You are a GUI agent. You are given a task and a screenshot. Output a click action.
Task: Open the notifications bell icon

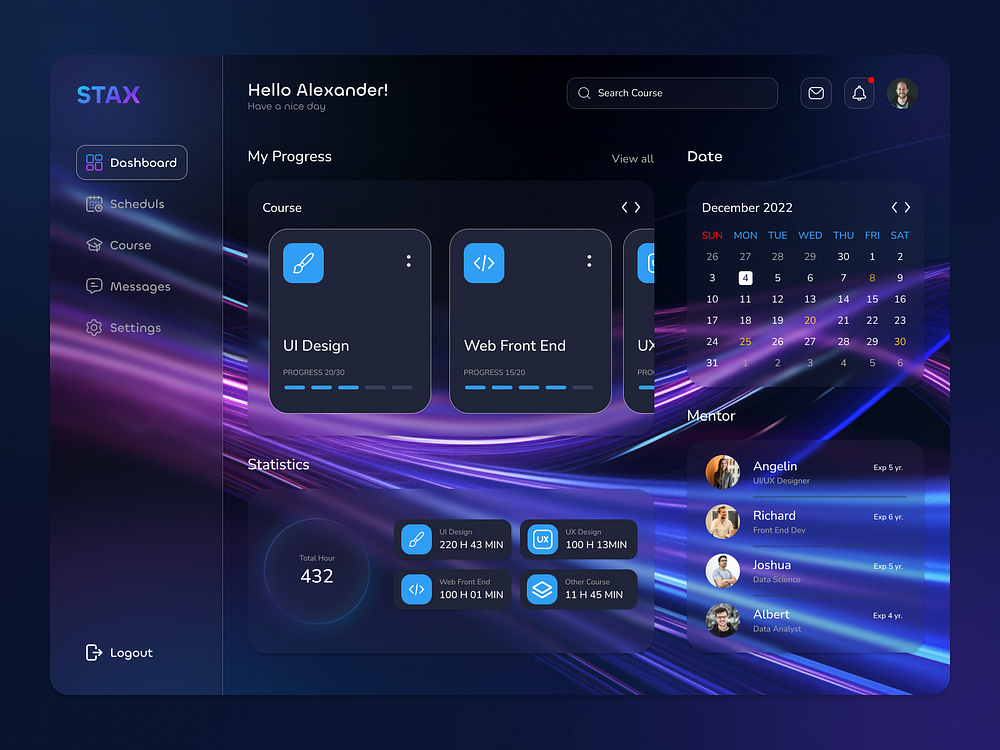[859, 93]
